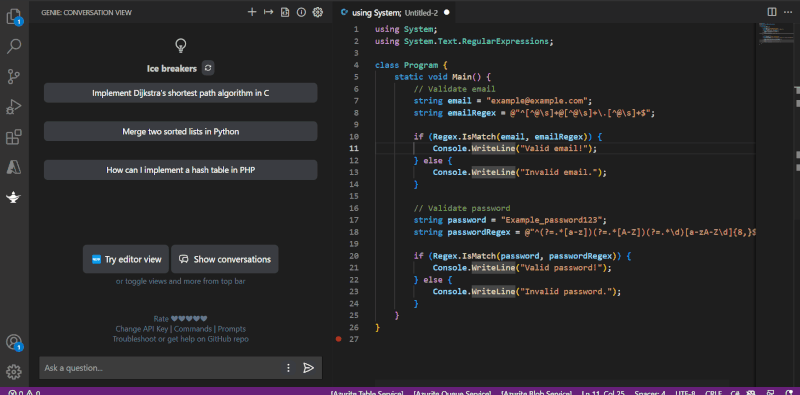Click the Azurite Blob Service status item
The width and height of the screenshot is (800, 395).
click(536, 393)
